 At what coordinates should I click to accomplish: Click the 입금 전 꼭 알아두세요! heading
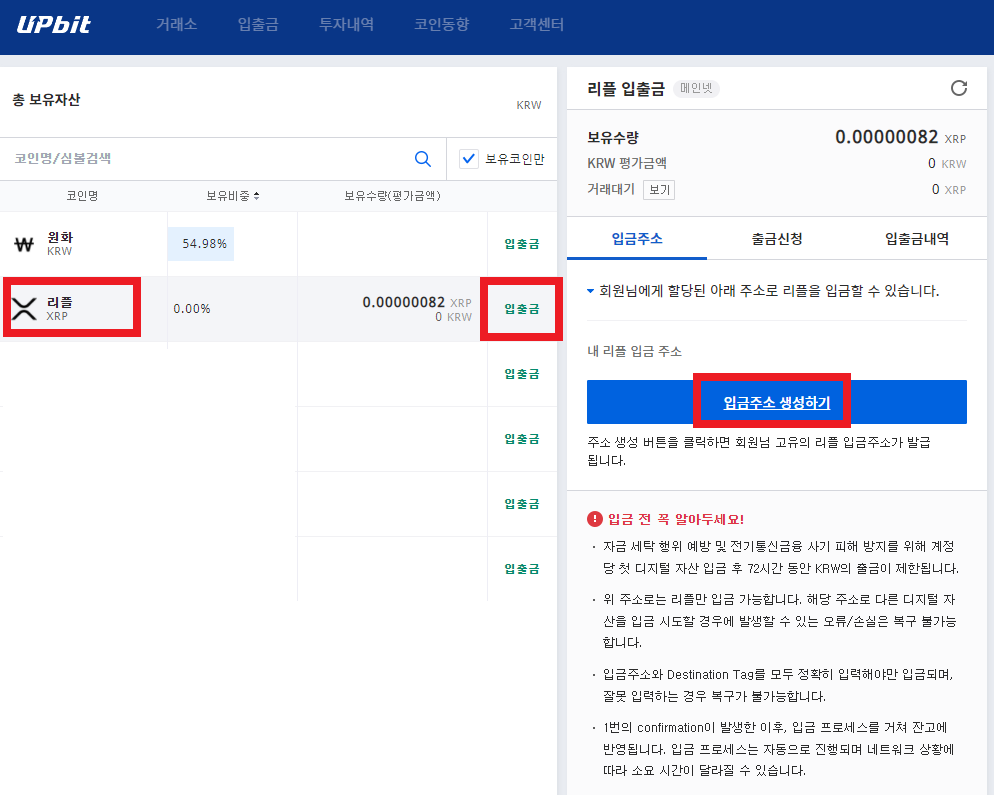[x=676, y=519]
